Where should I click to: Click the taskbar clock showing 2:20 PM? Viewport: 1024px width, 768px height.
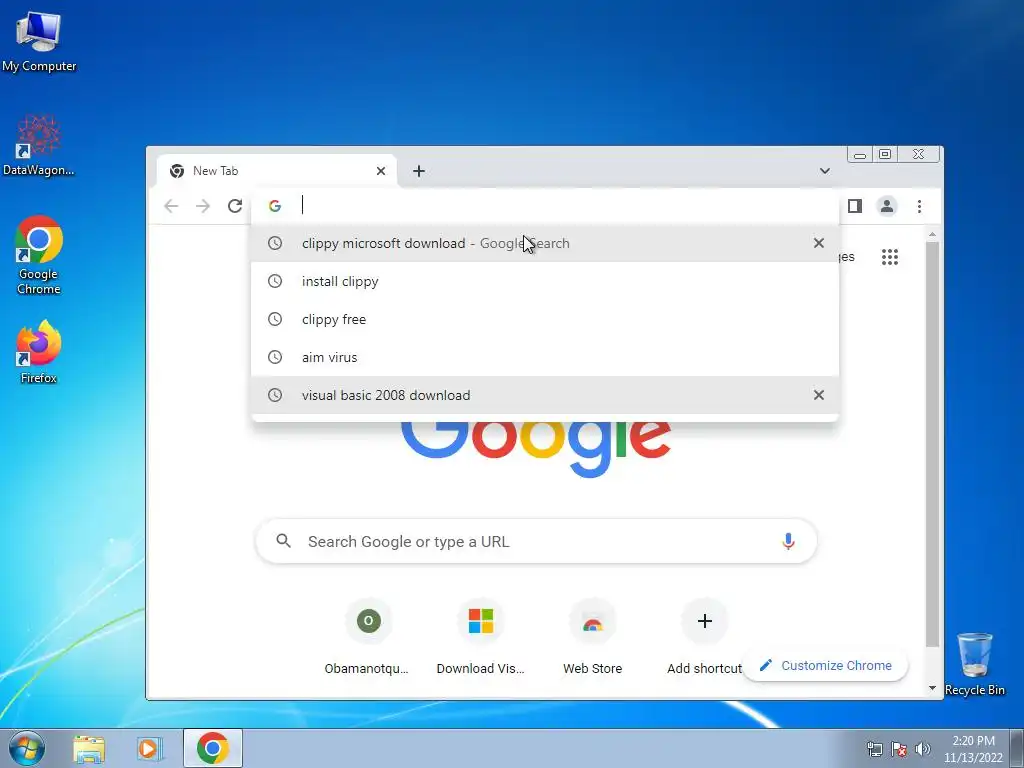[973, 749]
